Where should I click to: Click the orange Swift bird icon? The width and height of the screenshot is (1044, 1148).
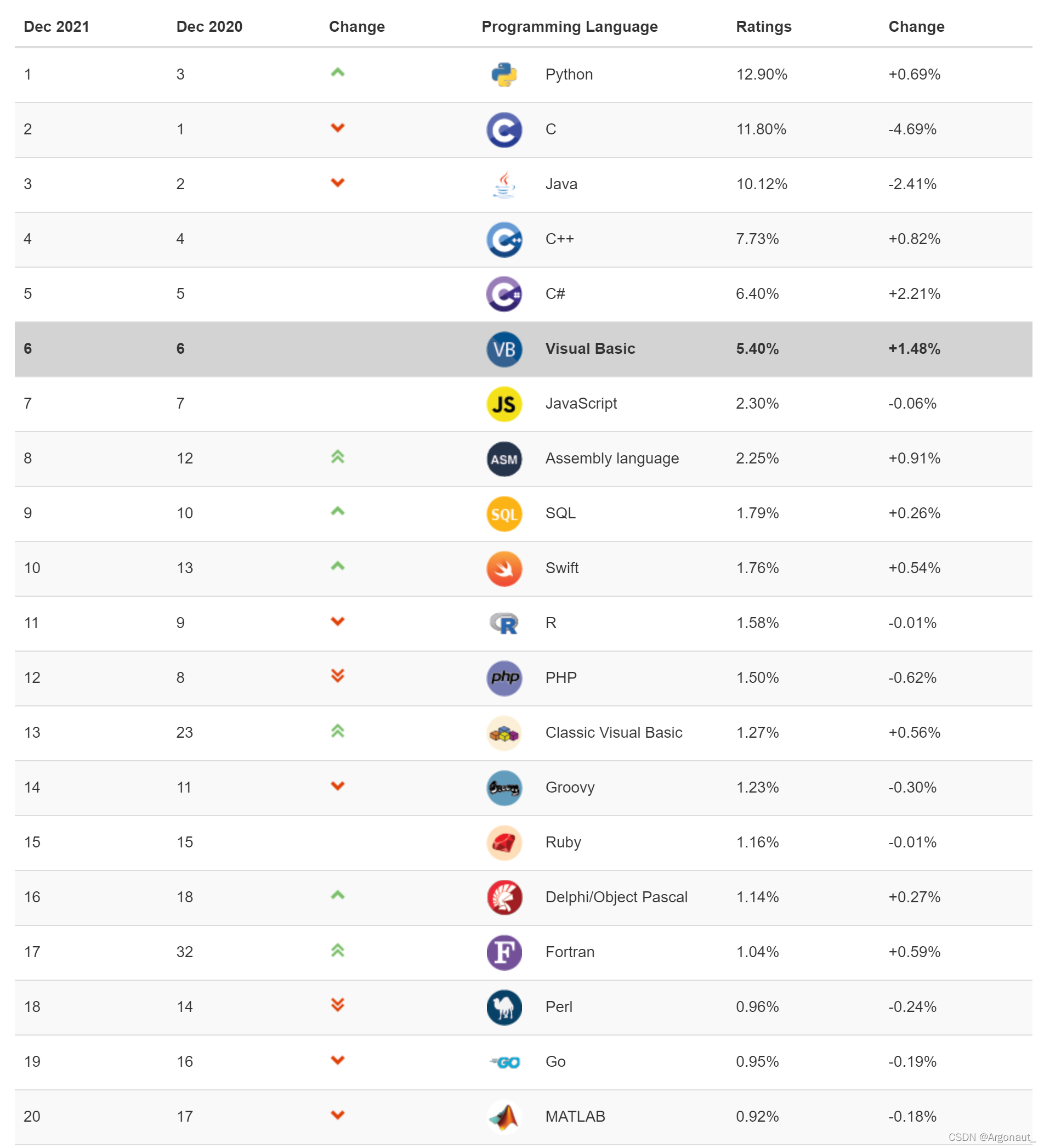pos(504,568)
